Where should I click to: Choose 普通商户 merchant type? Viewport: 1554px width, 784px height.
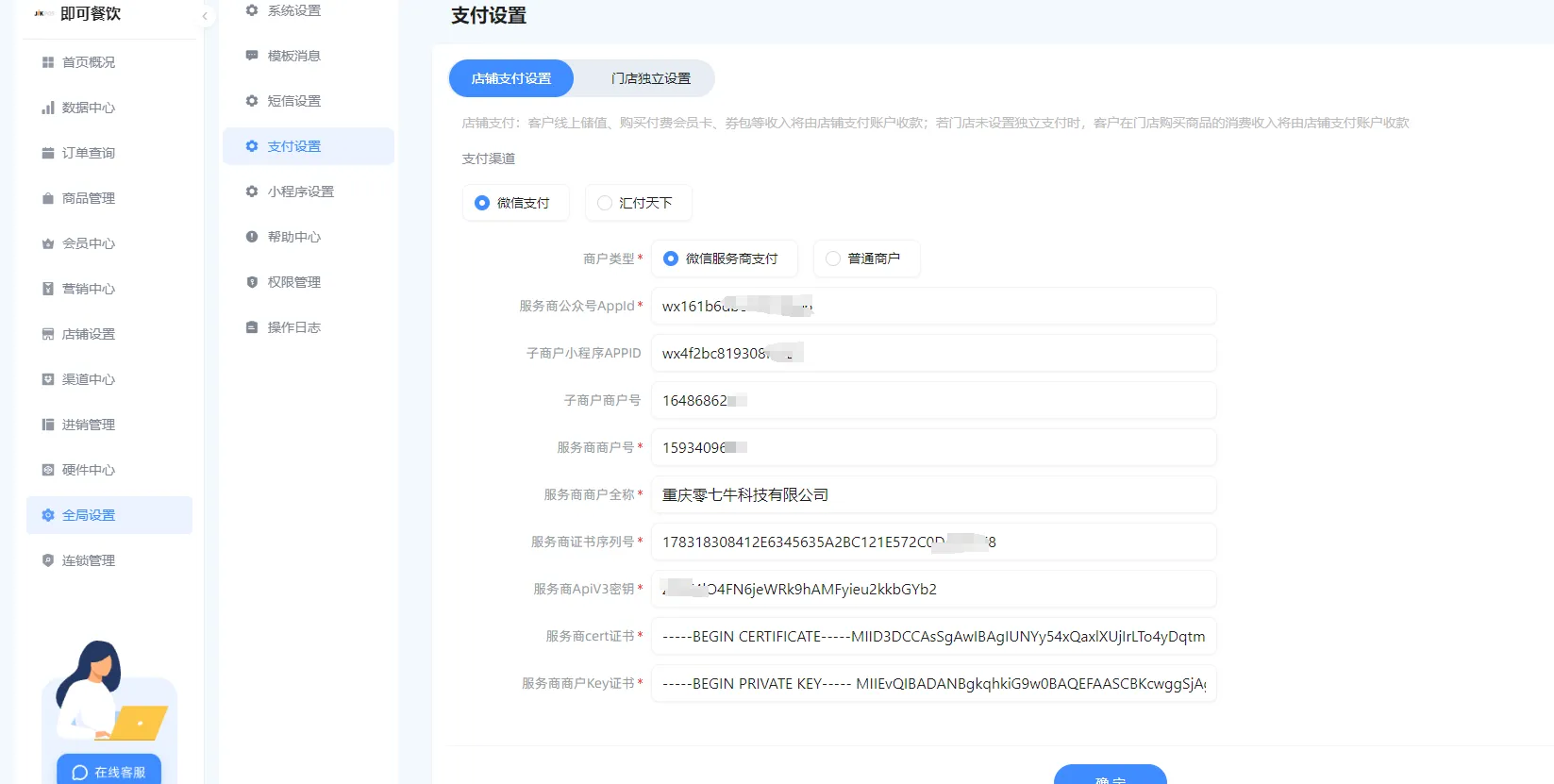coord(866,259)
